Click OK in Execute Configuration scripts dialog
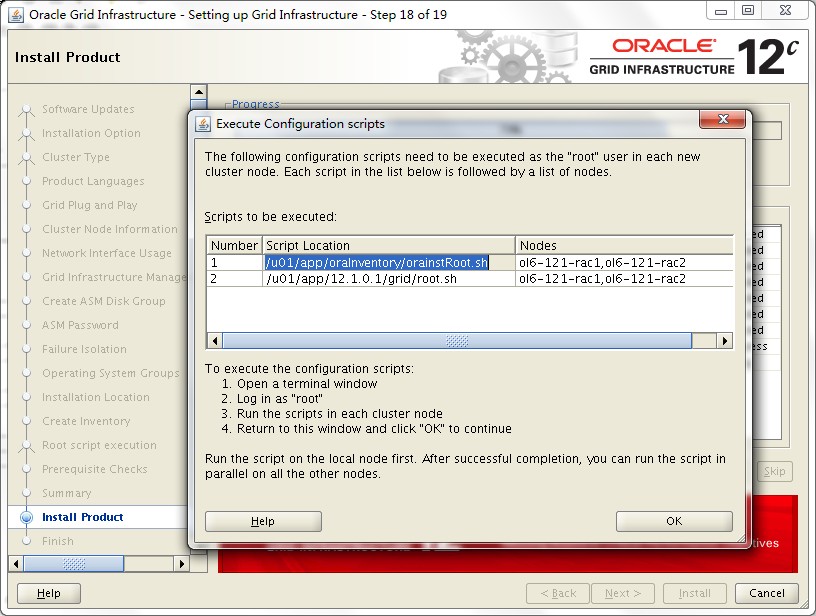Image resolution: width=816 pixels, height=616 pixels. tap(674, 521)
